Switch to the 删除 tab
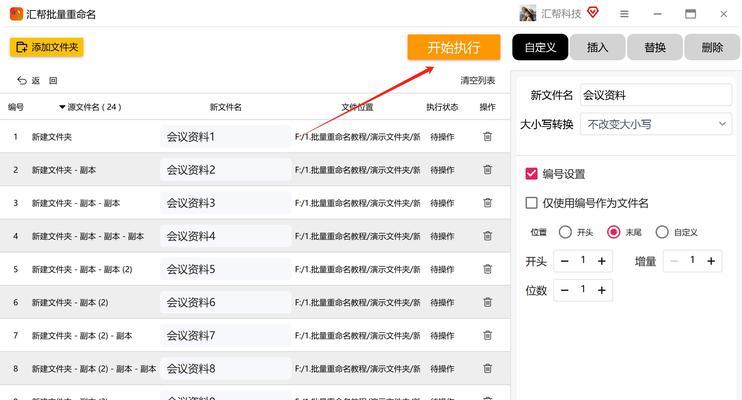The image size is (742, 400). coord(712,47)
